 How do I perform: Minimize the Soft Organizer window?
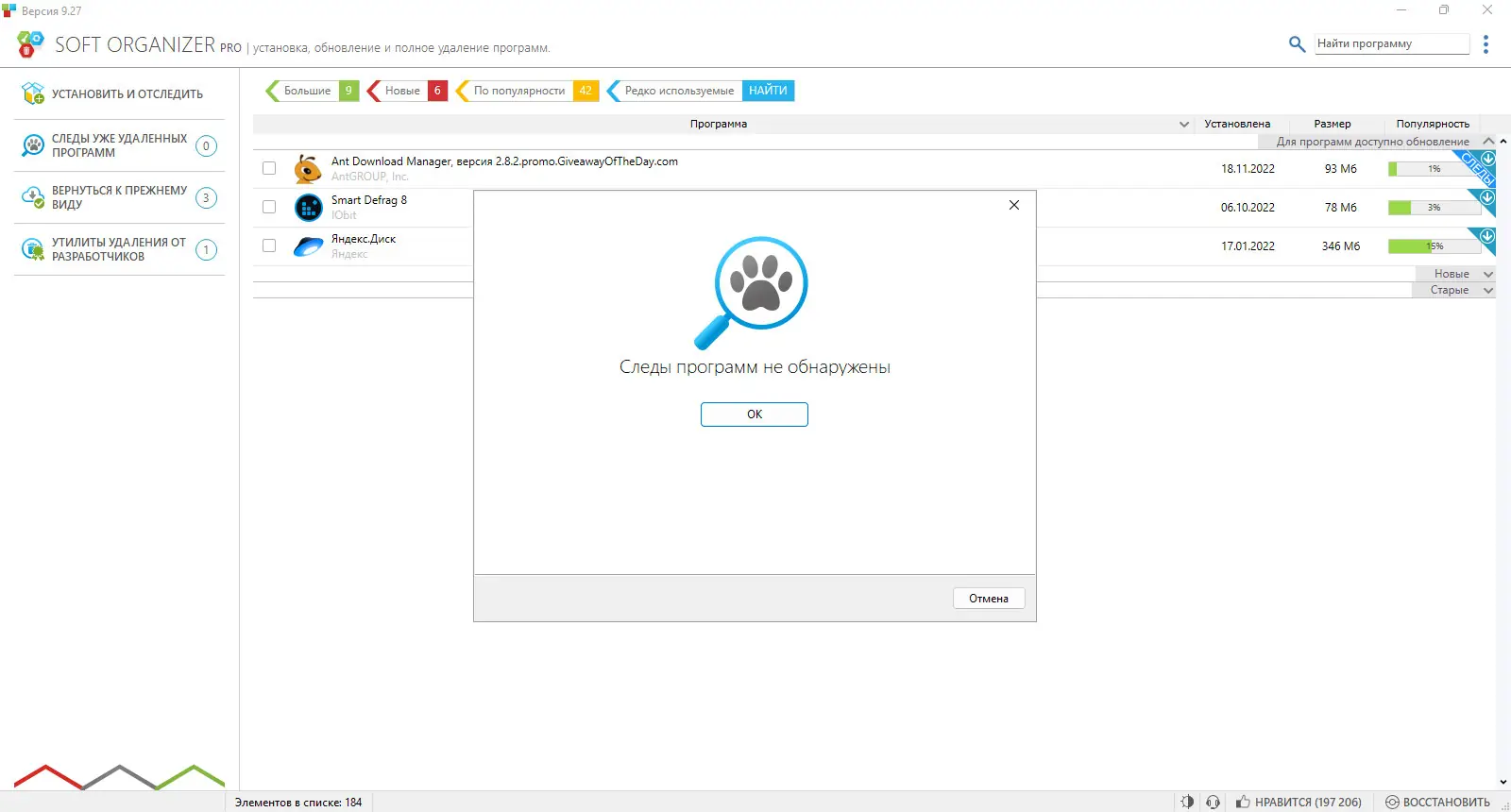[1401, 10]
